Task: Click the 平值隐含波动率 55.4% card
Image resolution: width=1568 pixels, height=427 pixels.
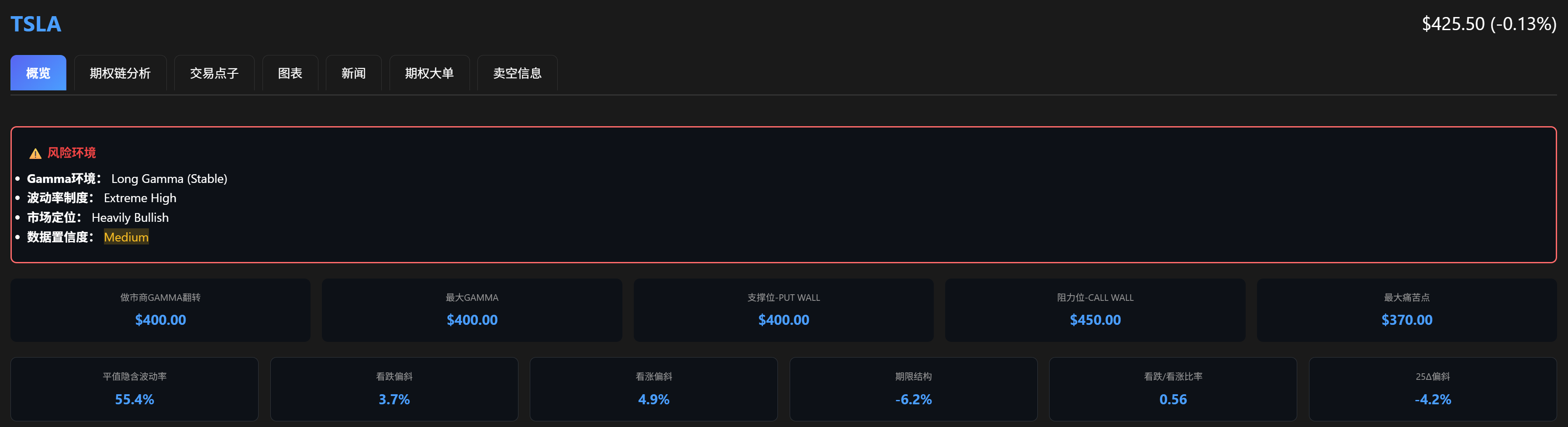Action: [135, 389]
